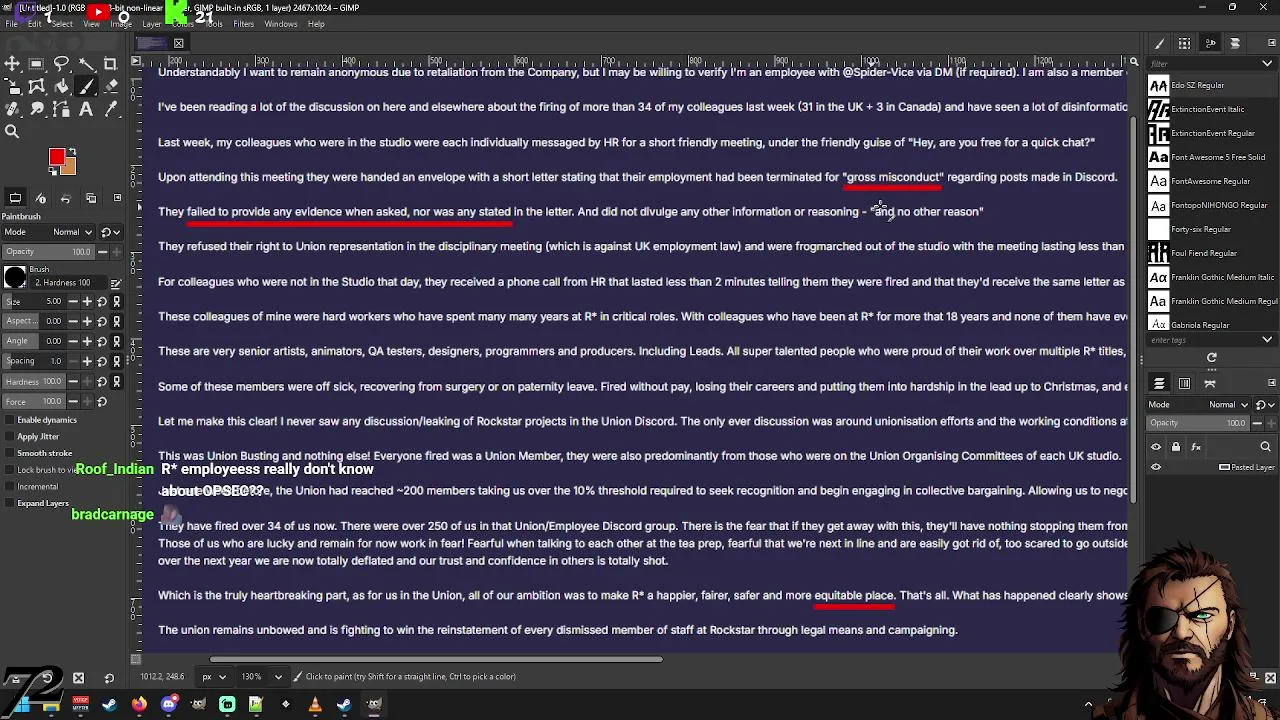Toggle Lock brush to view checkbox
The image size is (1280, 720).
(11, 470)
